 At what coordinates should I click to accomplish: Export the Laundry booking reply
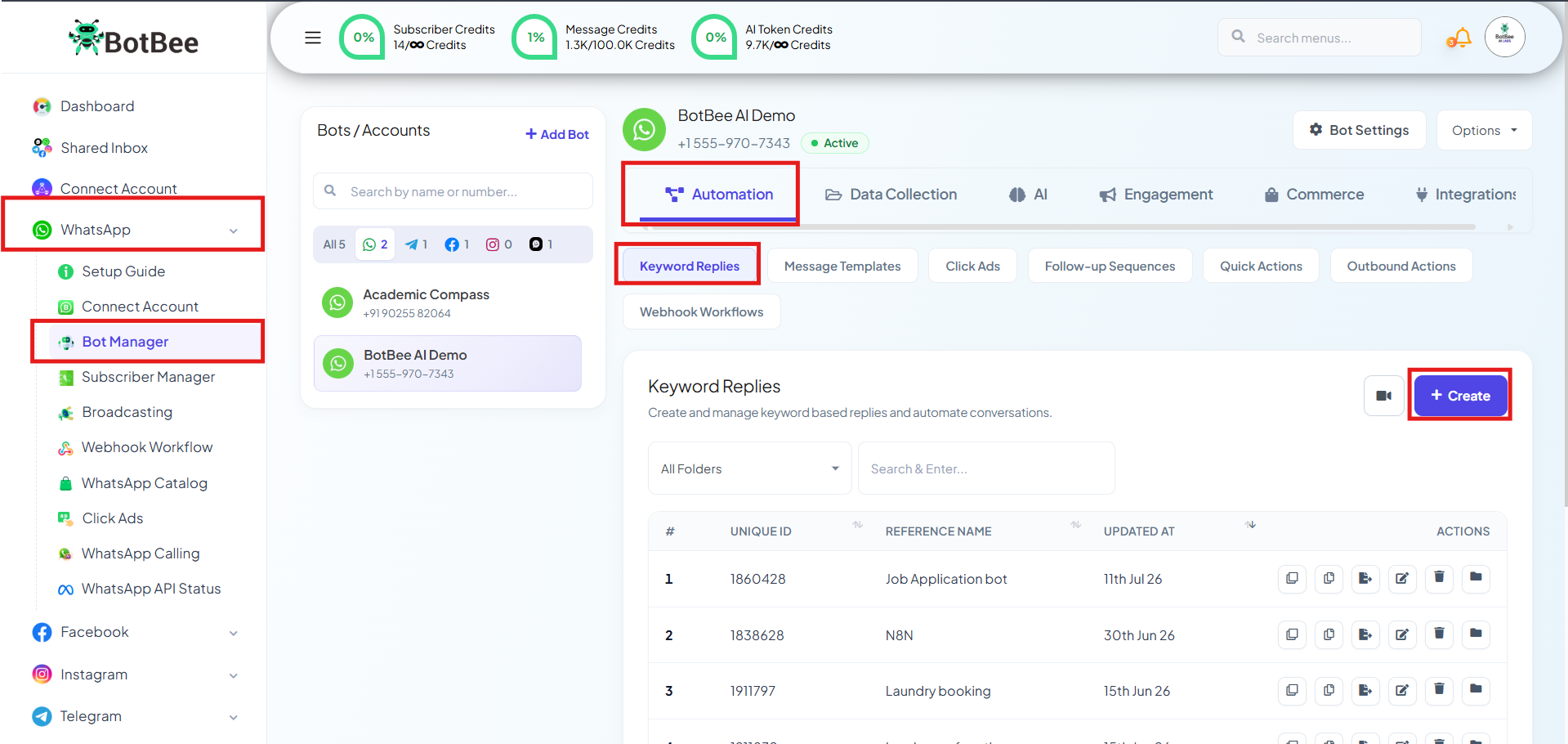tap(1365, 690)
